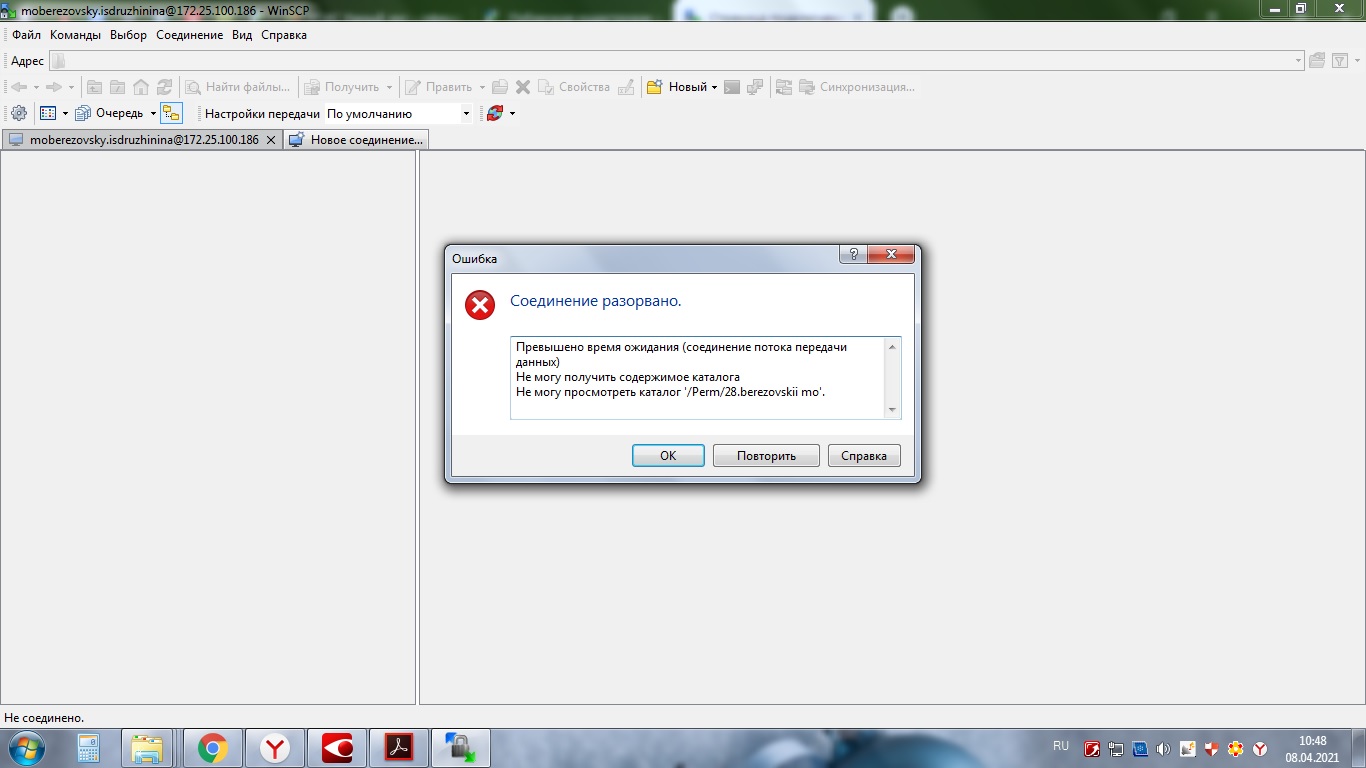
Task: Toggle the directory tree panel button
Action: pyautogui.click(x=172, y=114)
